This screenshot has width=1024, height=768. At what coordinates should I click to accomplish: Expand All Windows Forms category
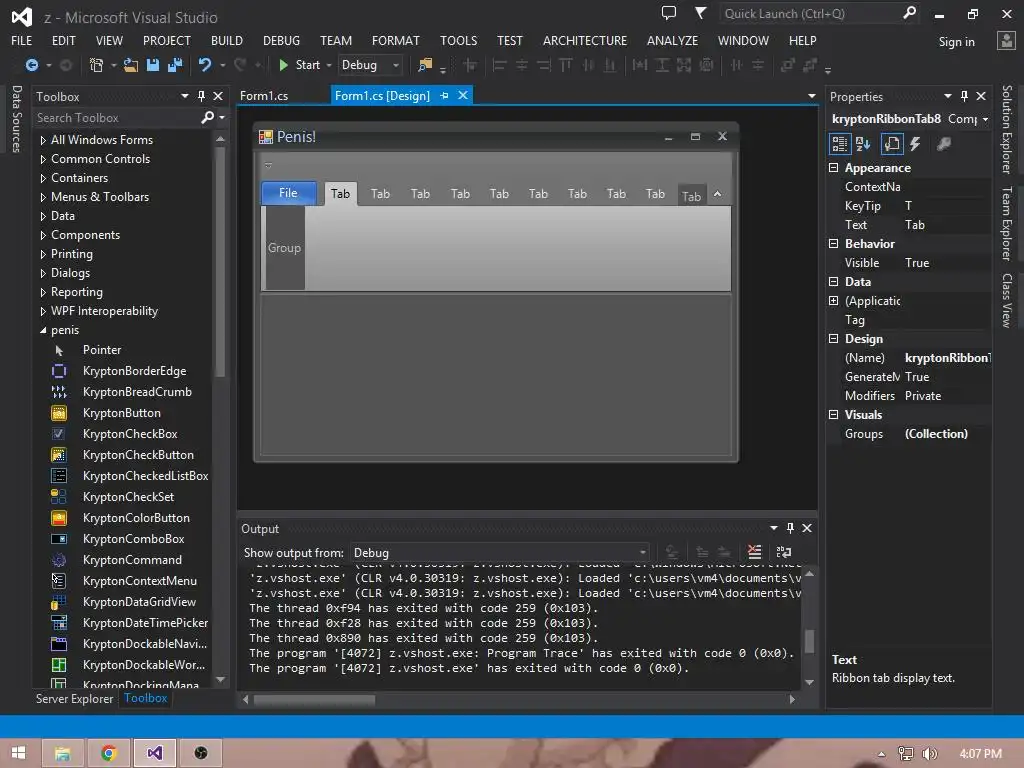click(x=43, y=140)
